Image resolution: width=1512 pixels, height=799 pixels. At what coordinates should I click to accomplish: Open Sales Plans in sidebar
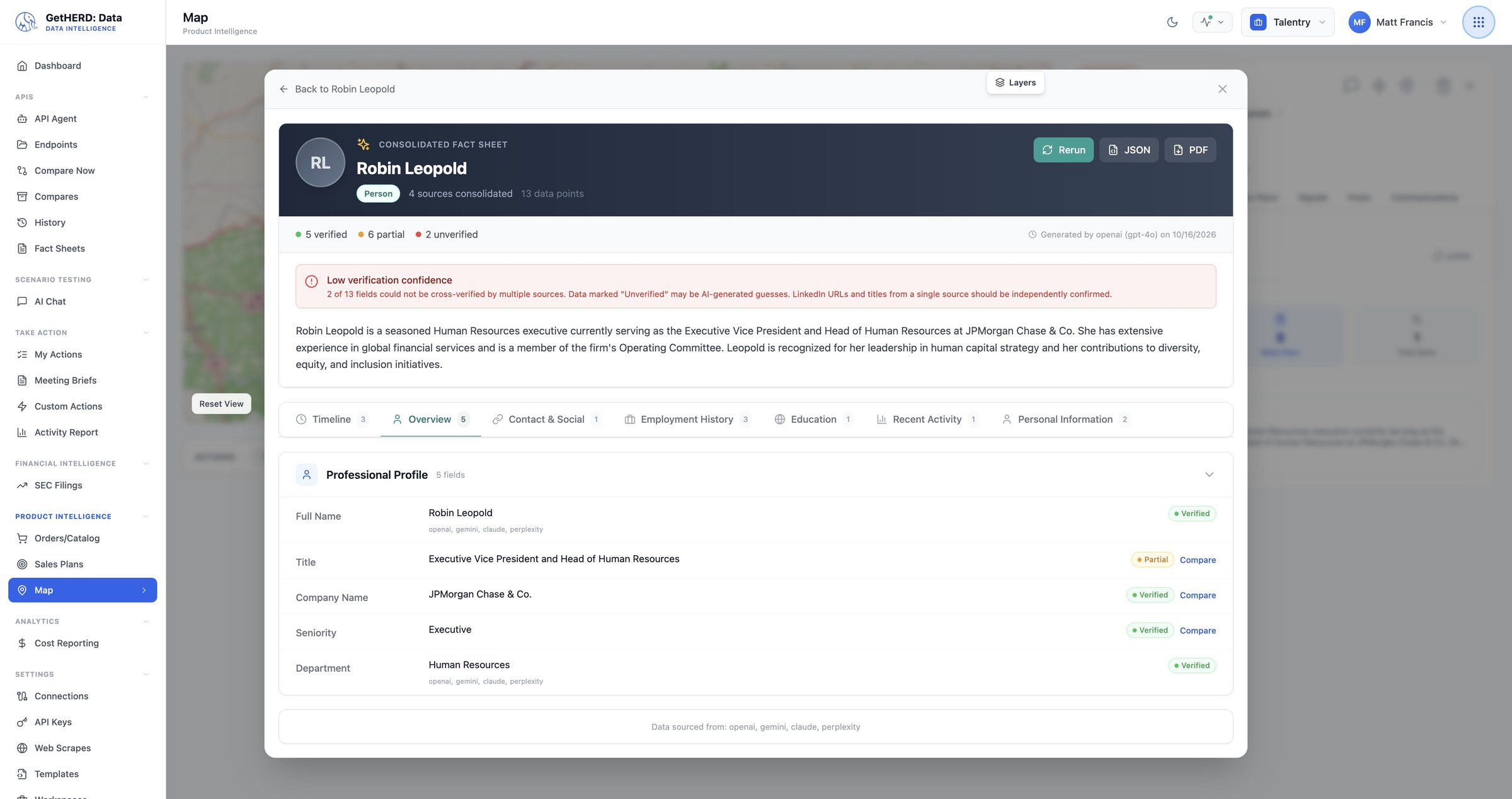click(83, 564)
